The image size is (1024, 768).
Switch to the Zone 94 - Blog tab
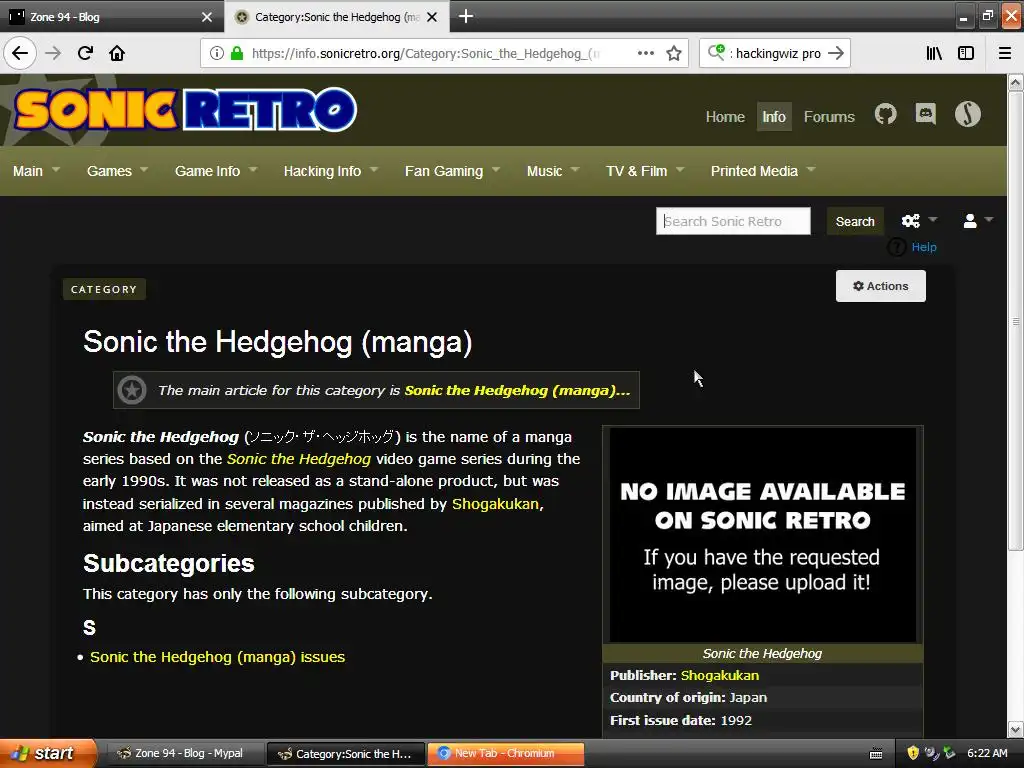(111, 17)
